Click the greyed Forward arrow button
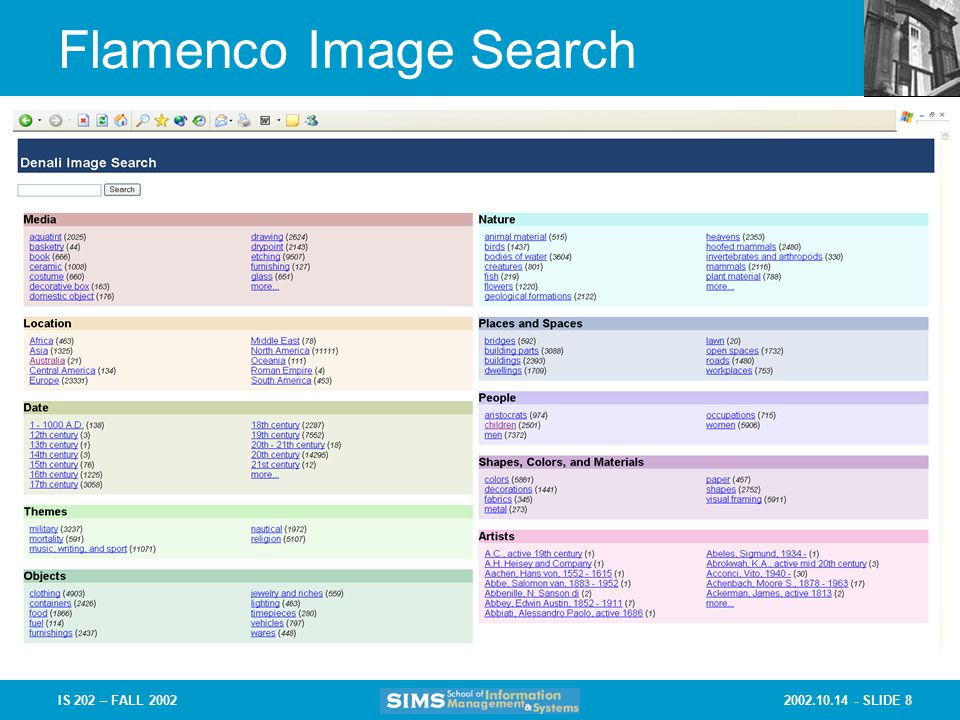 click(56, 121)
